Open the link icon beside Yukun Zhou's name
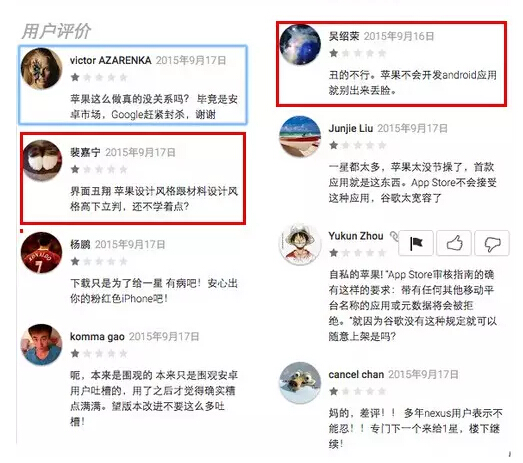This screenshot has height=463, width=523. pos(394,236)
